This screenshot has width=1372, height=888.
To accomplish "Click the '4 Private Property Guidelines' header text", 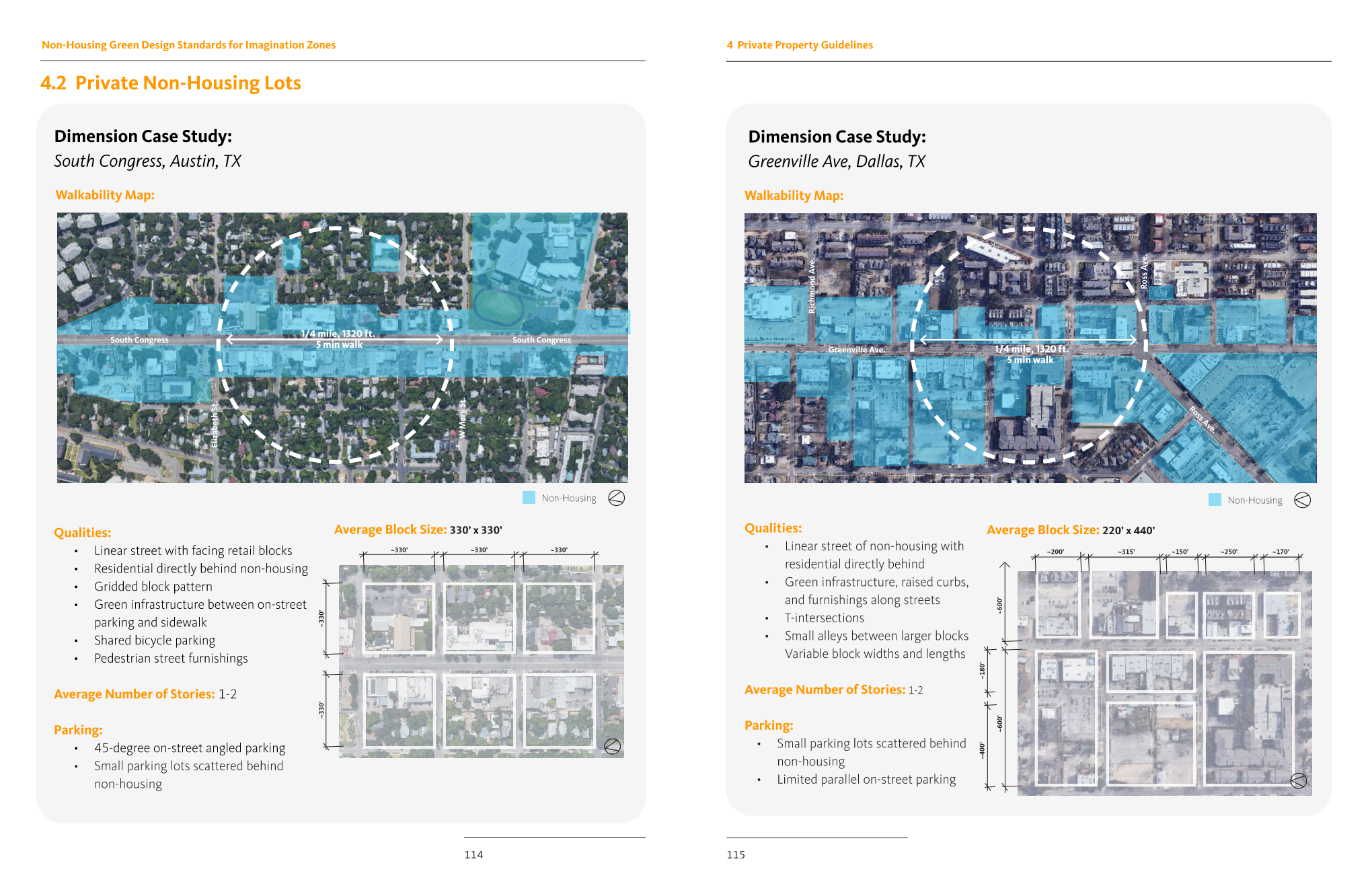I will pyautogui.click(x=800, y=45).
